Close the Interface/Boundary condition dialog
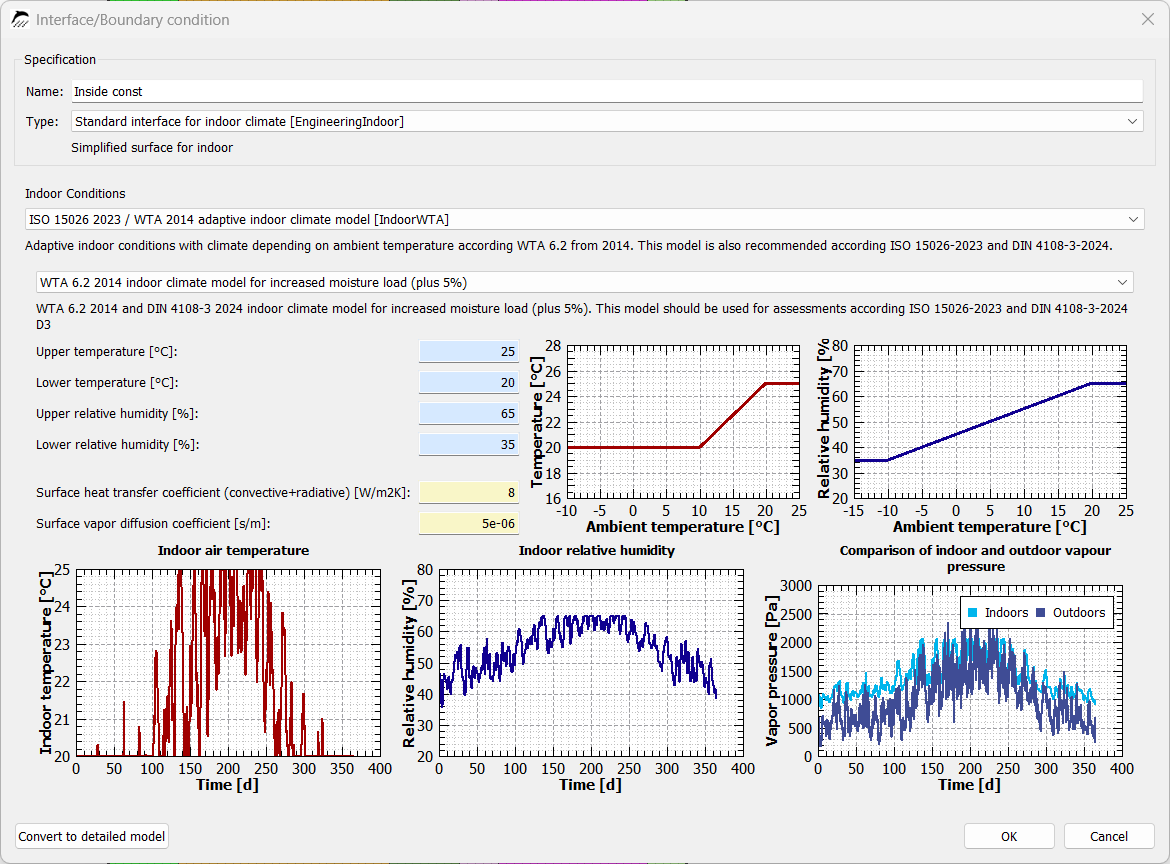This screenshot has height=864, width=1170. (x=1148, y=19)
